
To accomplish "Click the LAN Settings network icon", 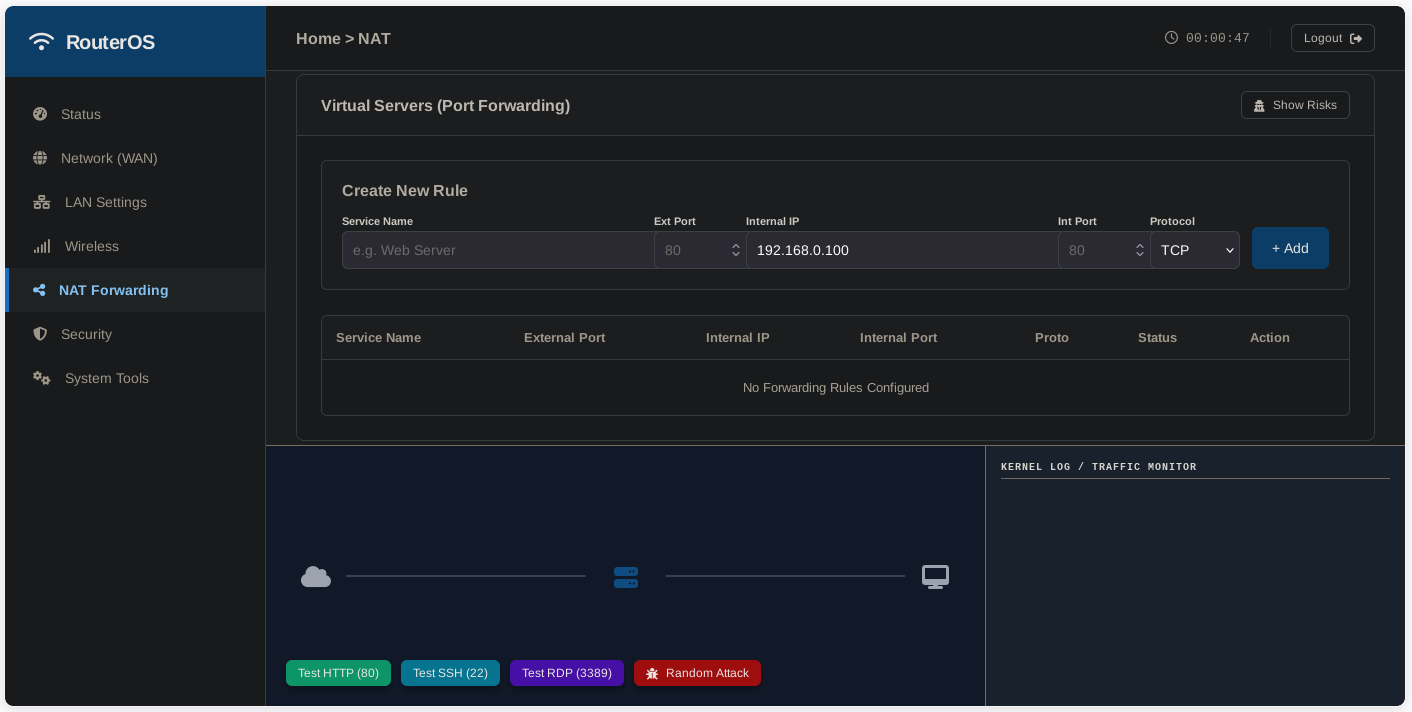I will pos(42,202).
